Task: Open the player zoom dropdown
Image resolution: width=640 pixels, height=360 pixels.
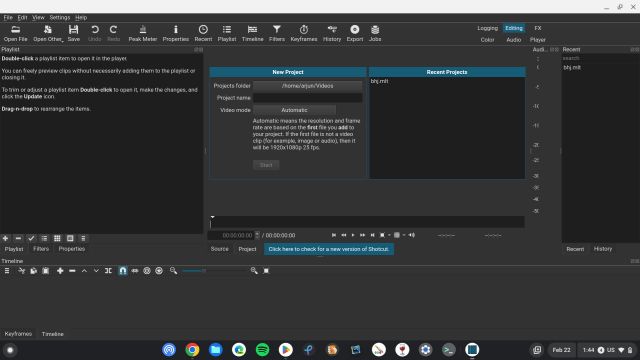Action: click(x=385, y=235)
